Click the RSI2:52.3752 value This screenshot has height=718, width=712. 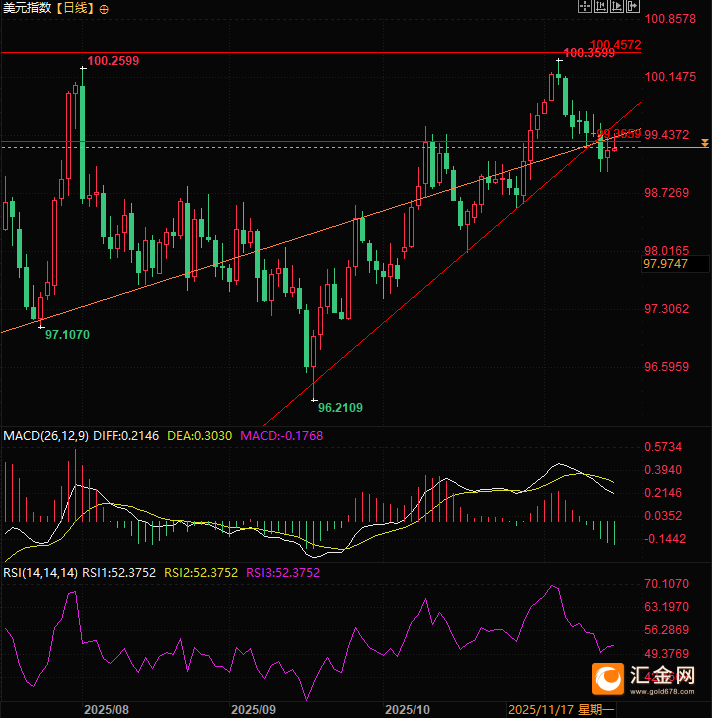(201, 573)
